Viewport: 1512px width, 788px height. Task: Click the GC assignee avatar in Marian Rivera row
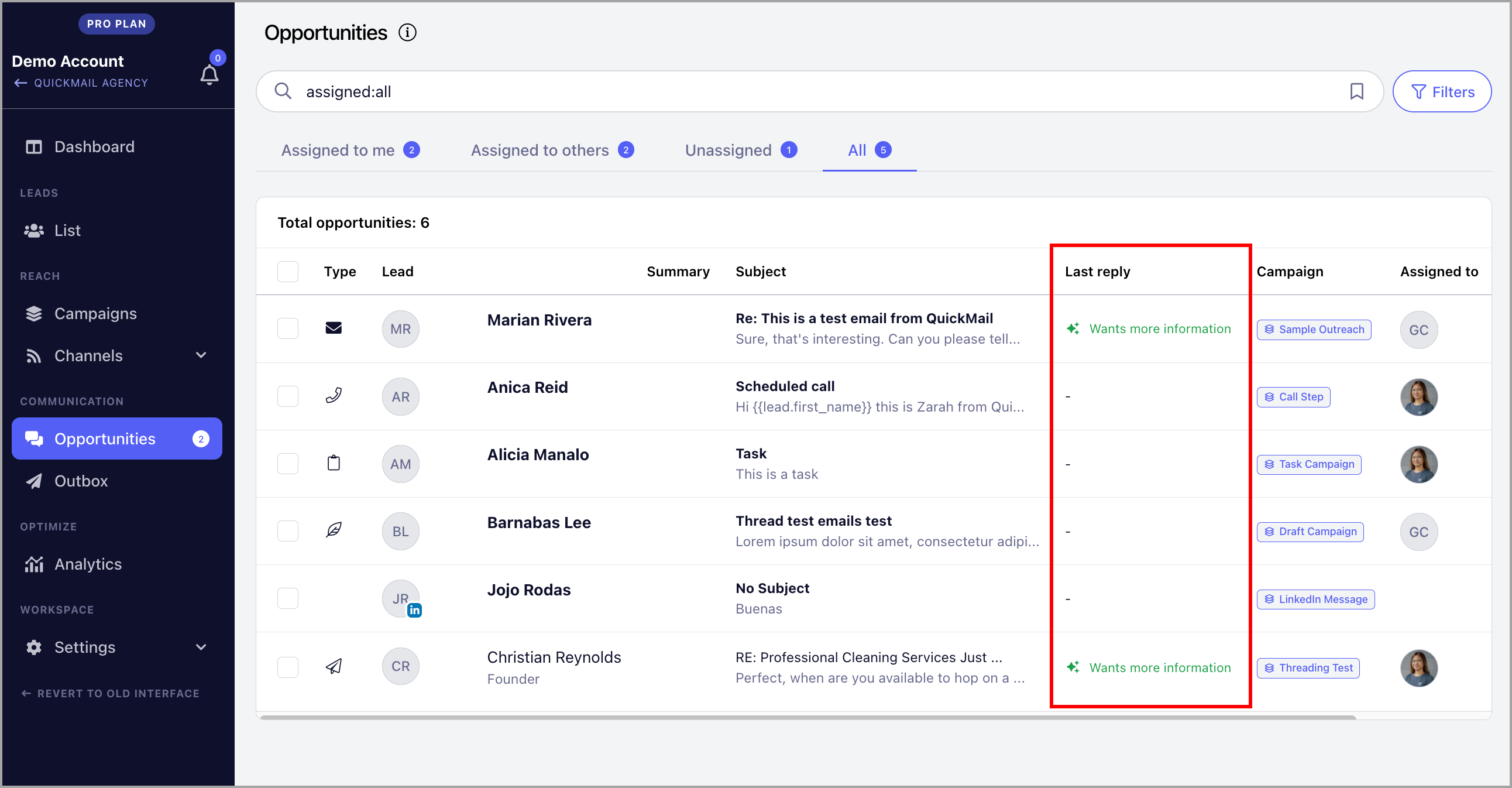point(1419,330)
